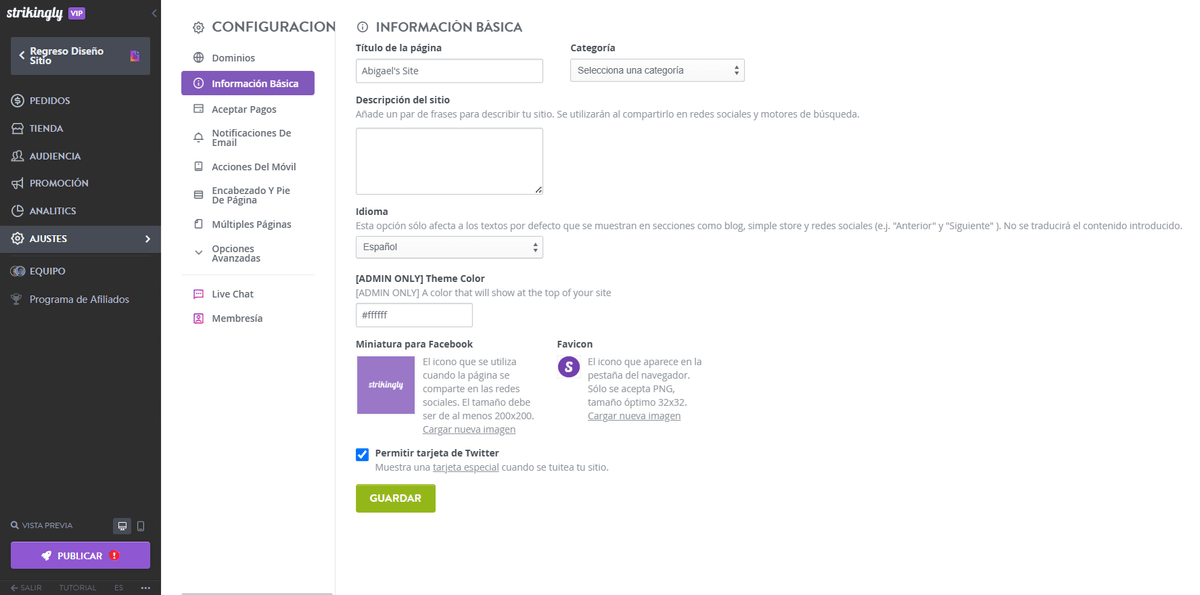Open the Dominios settings with the globe icon
The width and height of the screenshot is (1200, 595).
[x=200, y=58]
